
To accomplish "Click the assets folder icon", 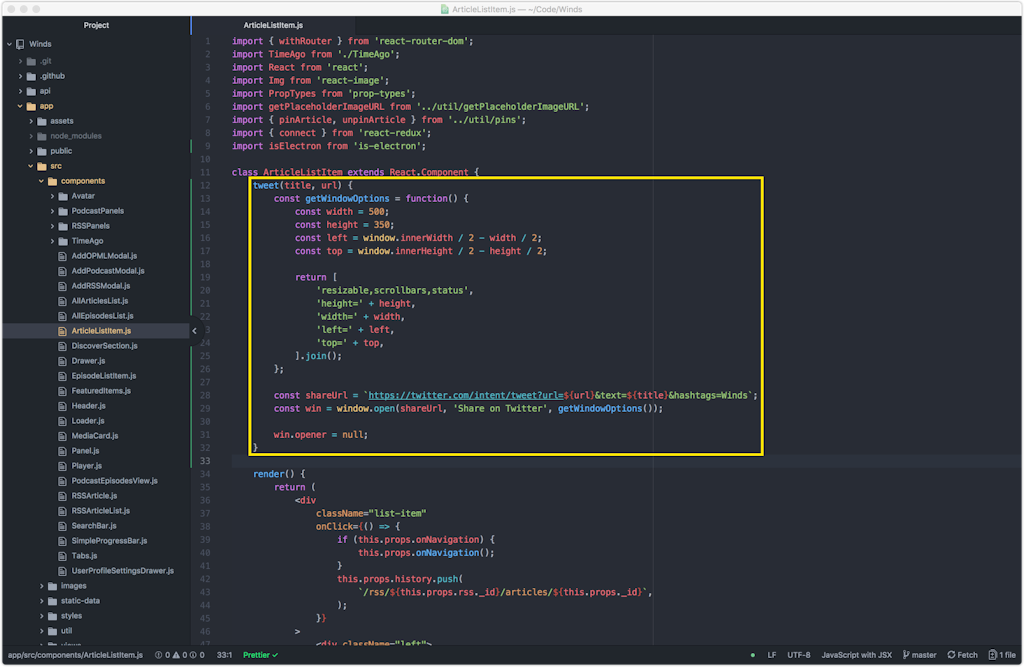I will pyautogui.click(x=41, y=121).
